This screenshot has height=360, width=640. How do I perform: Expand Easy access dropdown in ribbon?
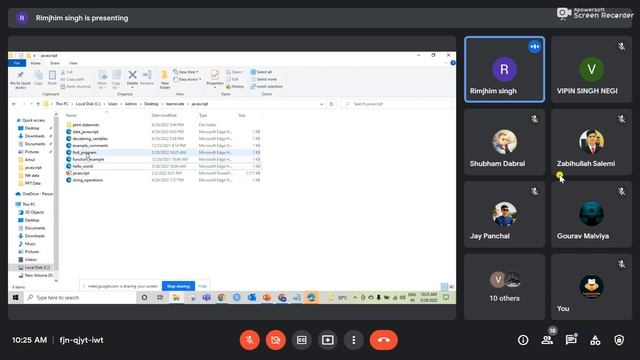pyautogui.click(x=187, y=79)
